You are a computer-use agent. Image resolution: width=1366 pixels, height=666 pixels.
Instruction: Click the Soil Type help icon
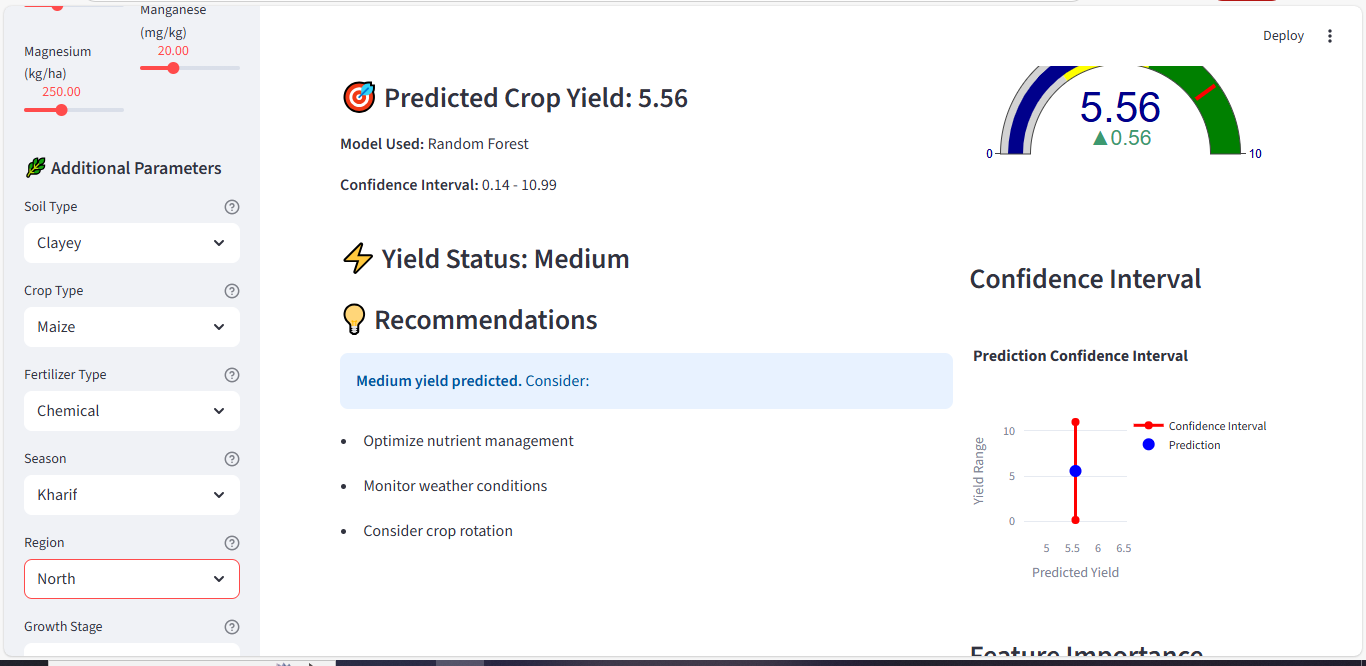(x=232, y=207)
